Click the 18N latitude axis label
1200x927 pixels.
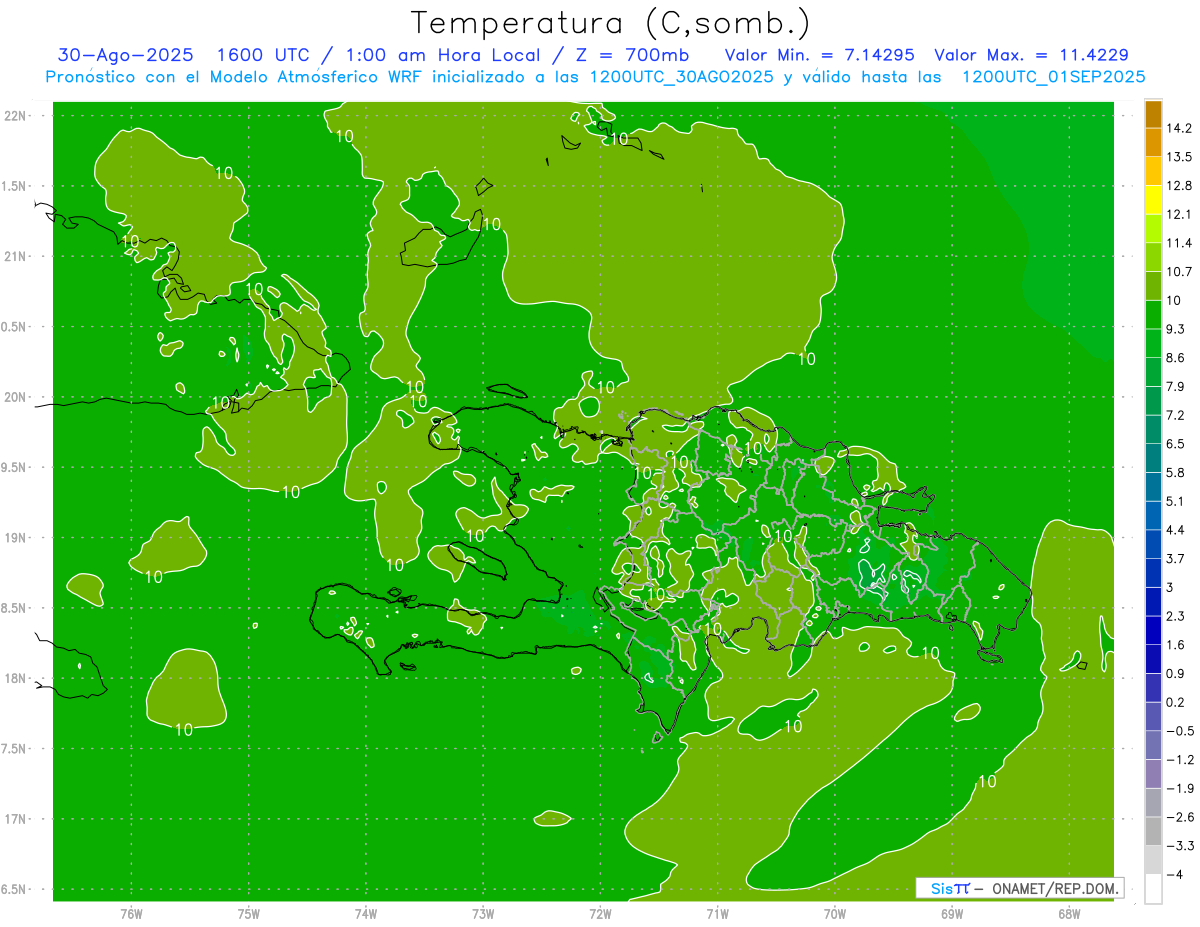pyautogui.click(x=14, y=678)
